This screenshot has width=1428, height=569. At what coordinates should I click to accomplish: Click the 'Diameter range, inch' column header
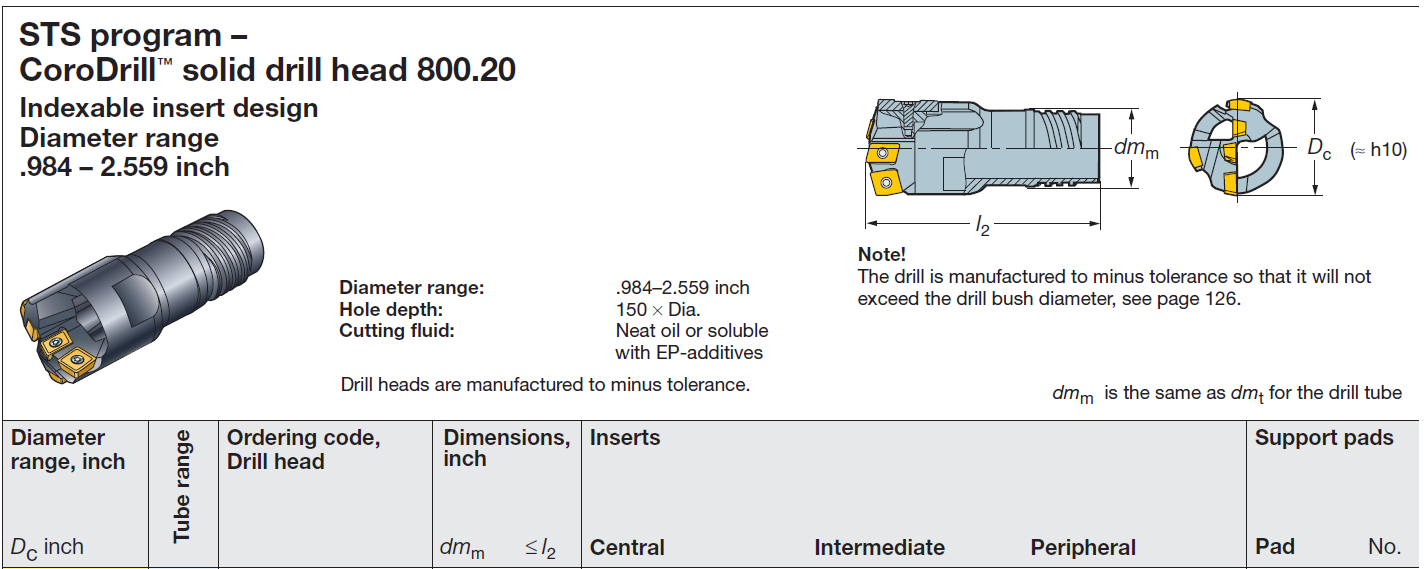coord(68,450)
